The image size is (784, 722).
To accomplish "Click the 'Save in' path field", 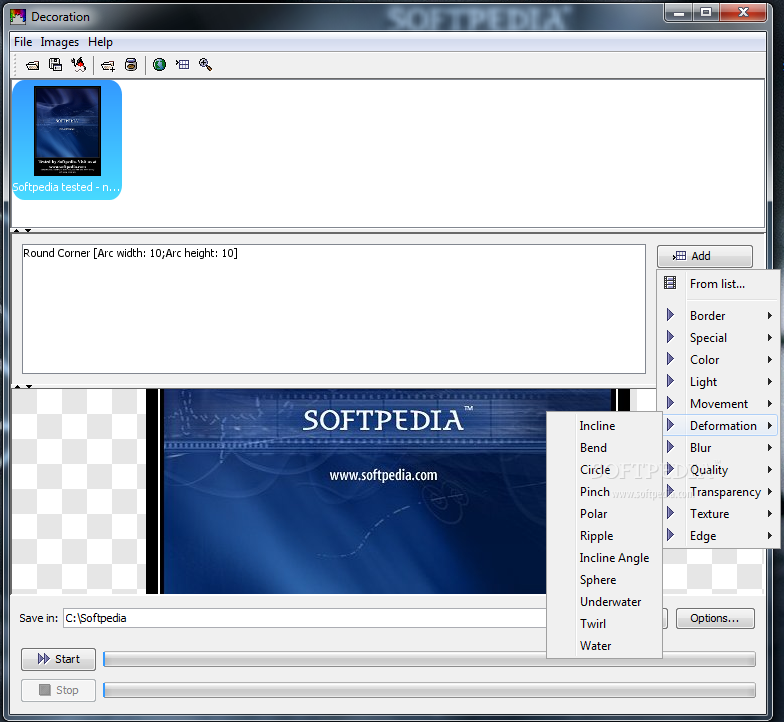I will [x=305, y=618].
